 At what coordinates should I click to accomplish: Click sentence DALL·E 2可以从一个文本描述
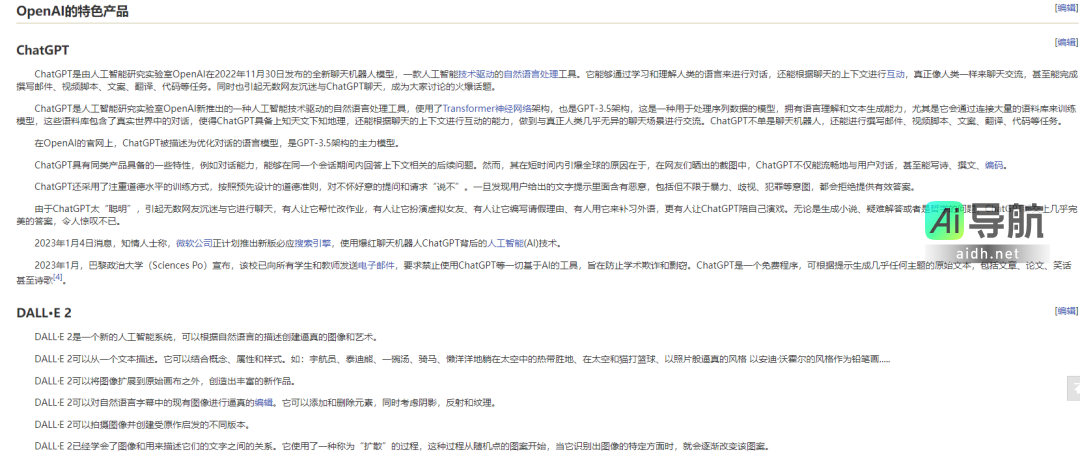coord(462,360)
